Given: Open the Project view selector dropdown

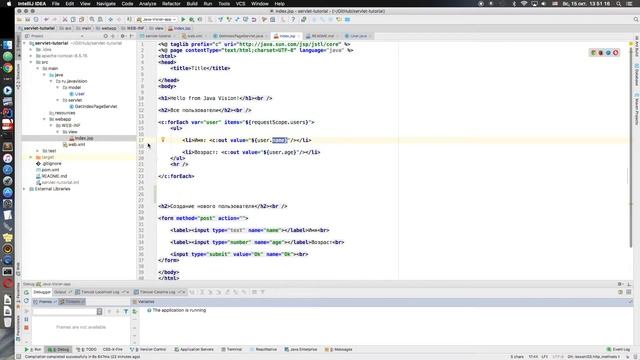Looking at the screenshot, I should (55, 36).
